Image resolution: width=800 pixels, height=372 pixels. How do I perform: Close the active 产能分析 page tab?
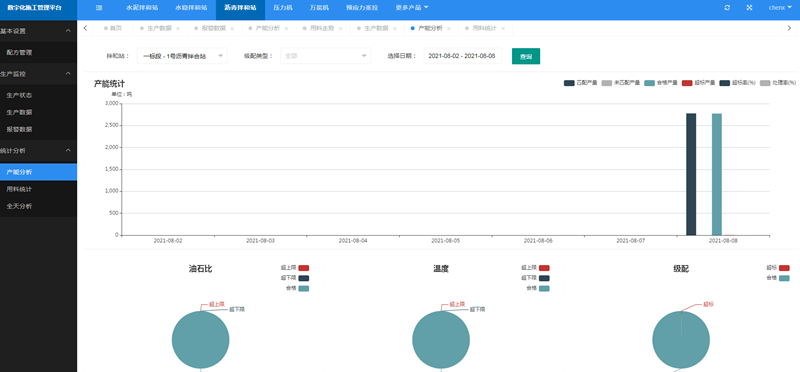[x=448, y=29]
